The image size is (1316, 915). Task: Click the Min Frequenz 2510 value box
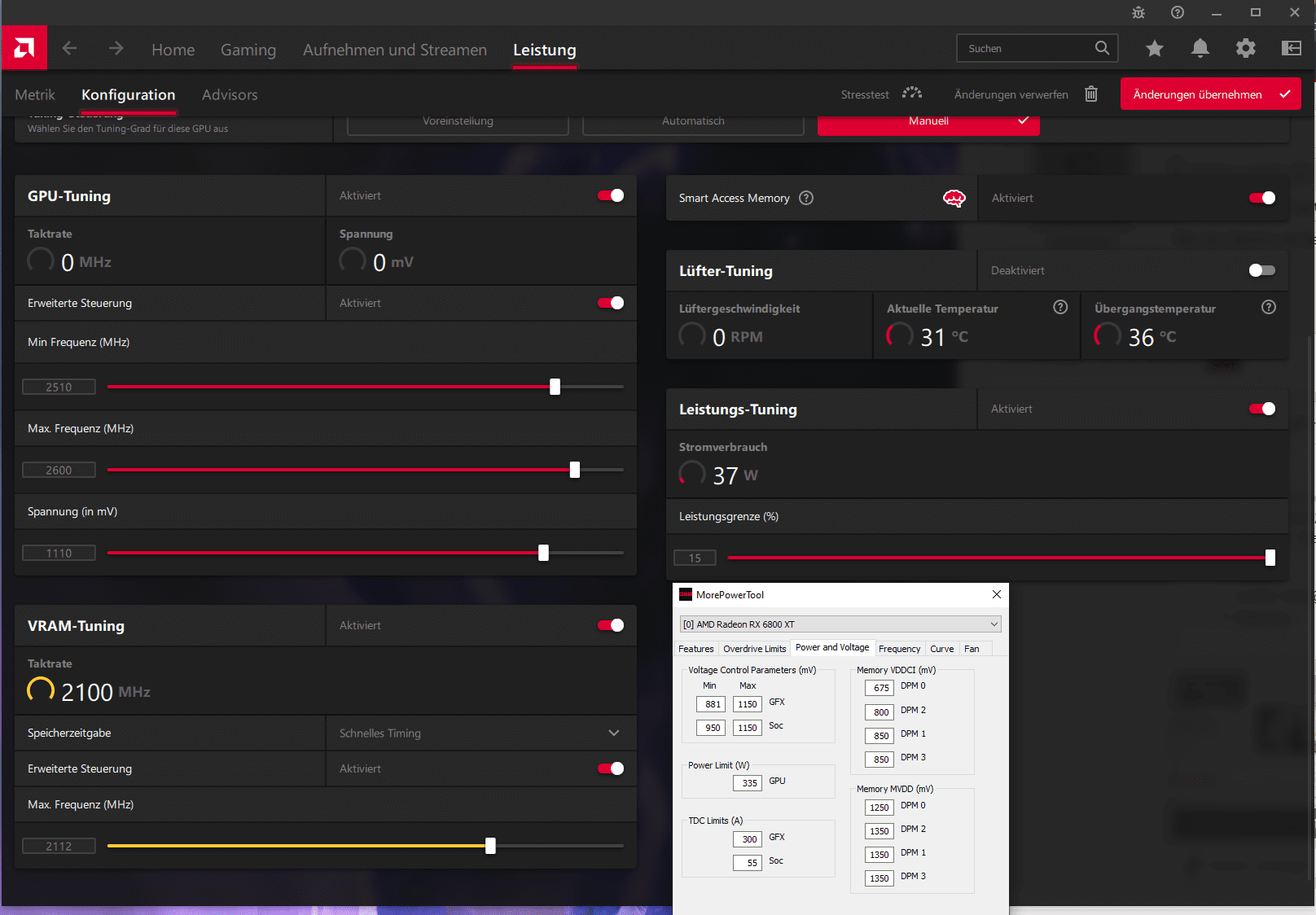click(x=59, y=387)
